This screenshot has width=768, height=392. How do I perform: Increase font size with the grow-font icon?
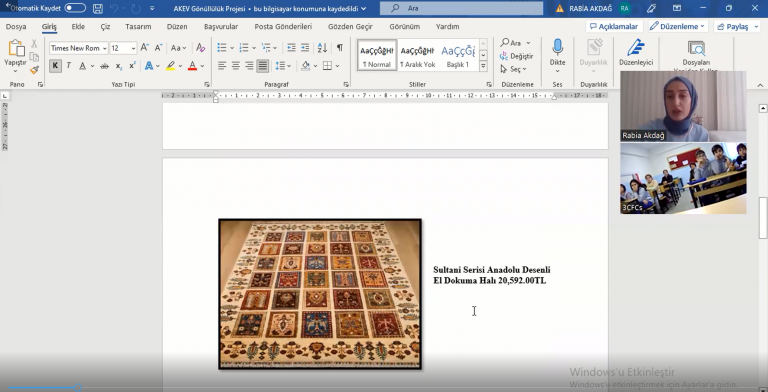[x=144, y=48]
